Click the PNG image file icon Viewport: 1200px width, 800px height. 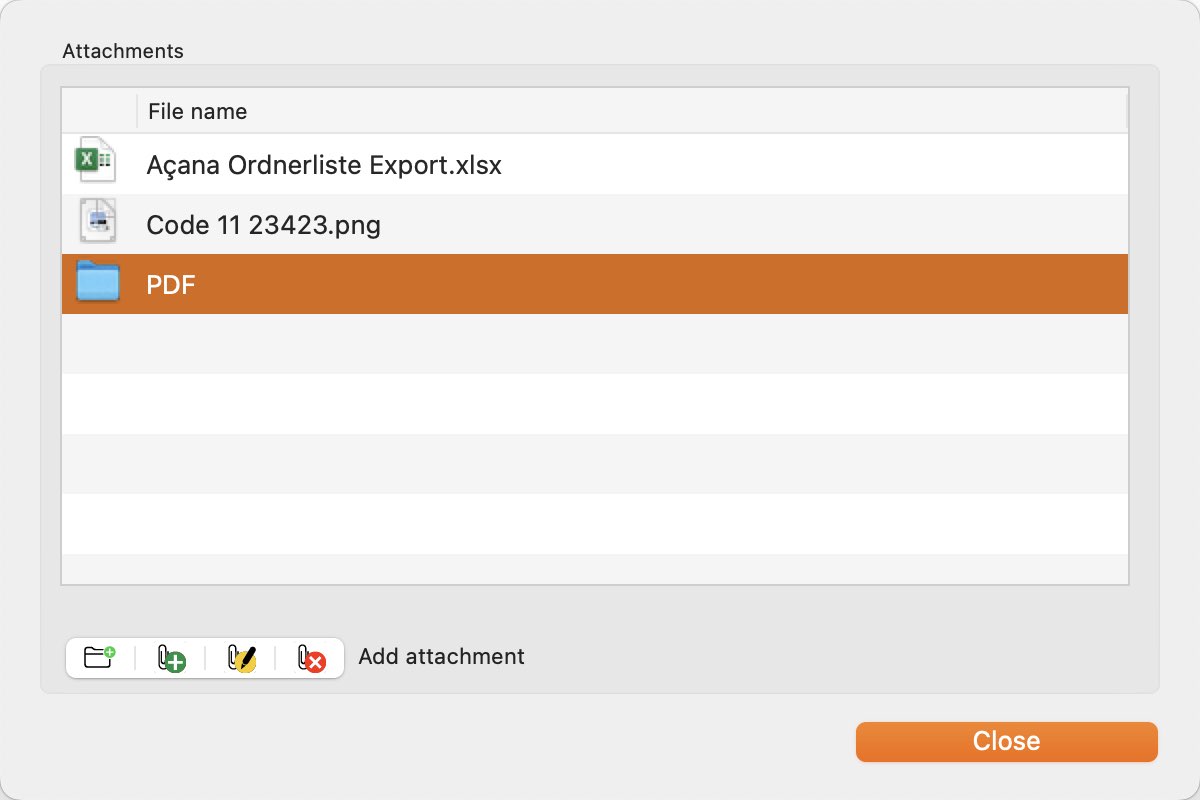click(97, 222)
